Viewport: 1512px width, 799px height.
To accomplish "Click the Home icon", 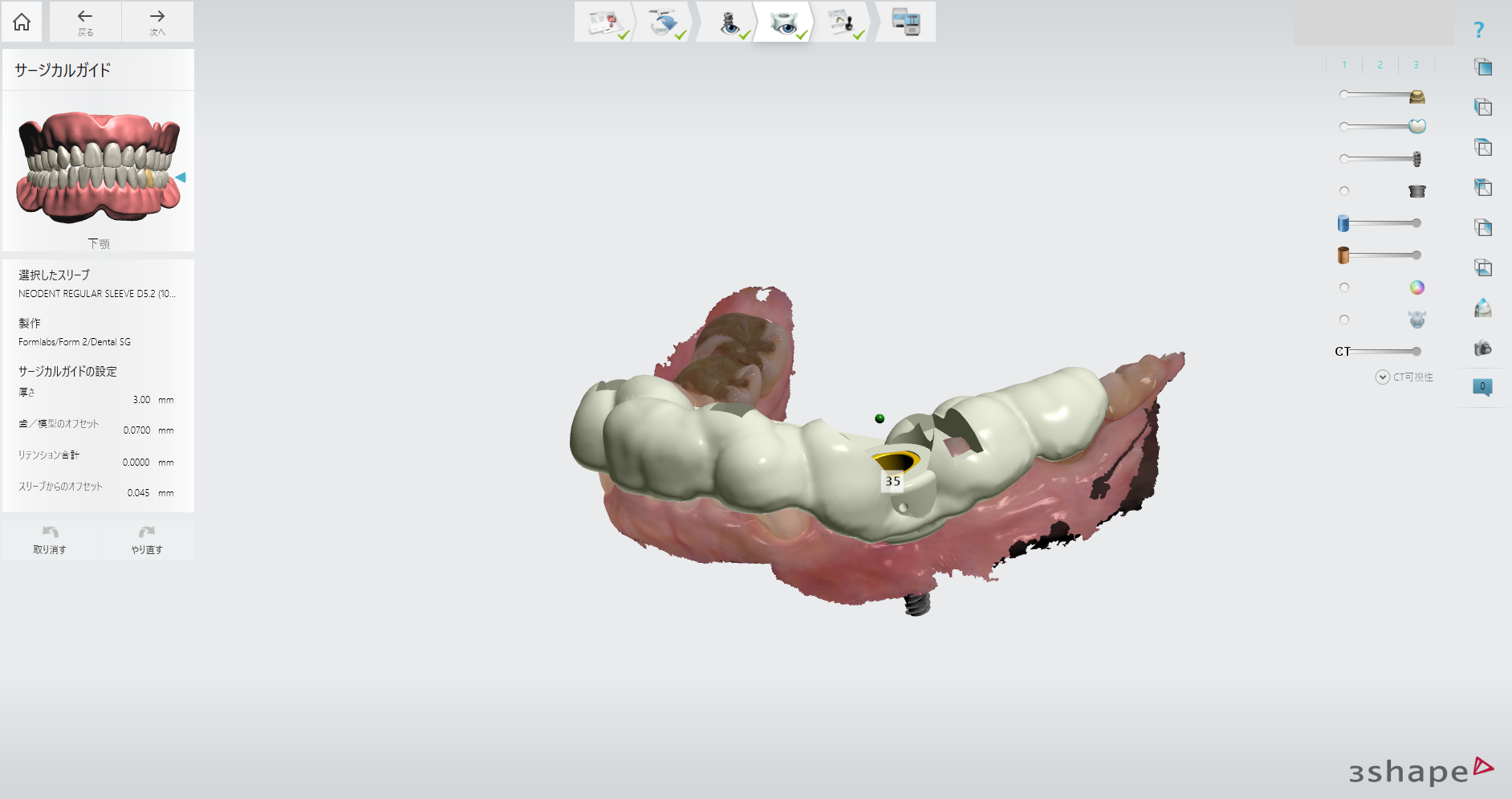I will pyautogui.click(x=22, y=22).
